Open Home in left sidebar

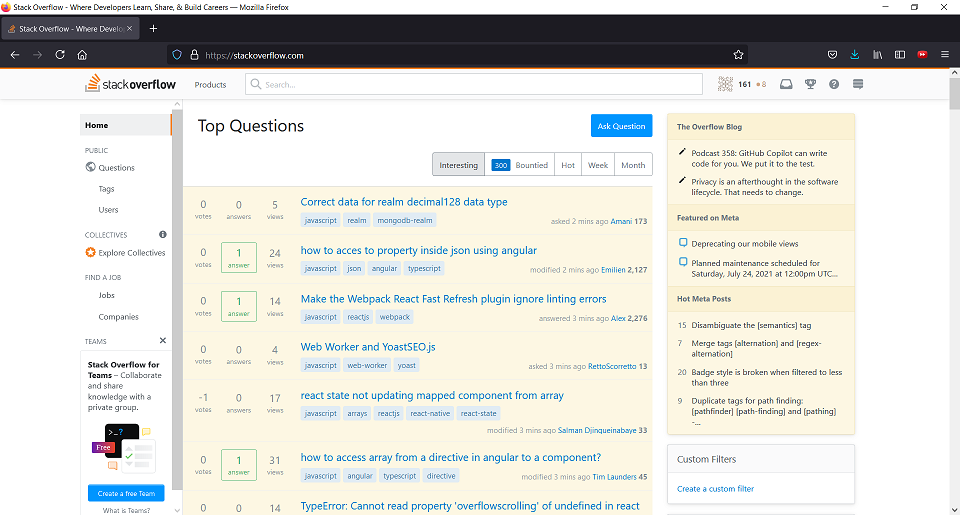tap(126, 125)
